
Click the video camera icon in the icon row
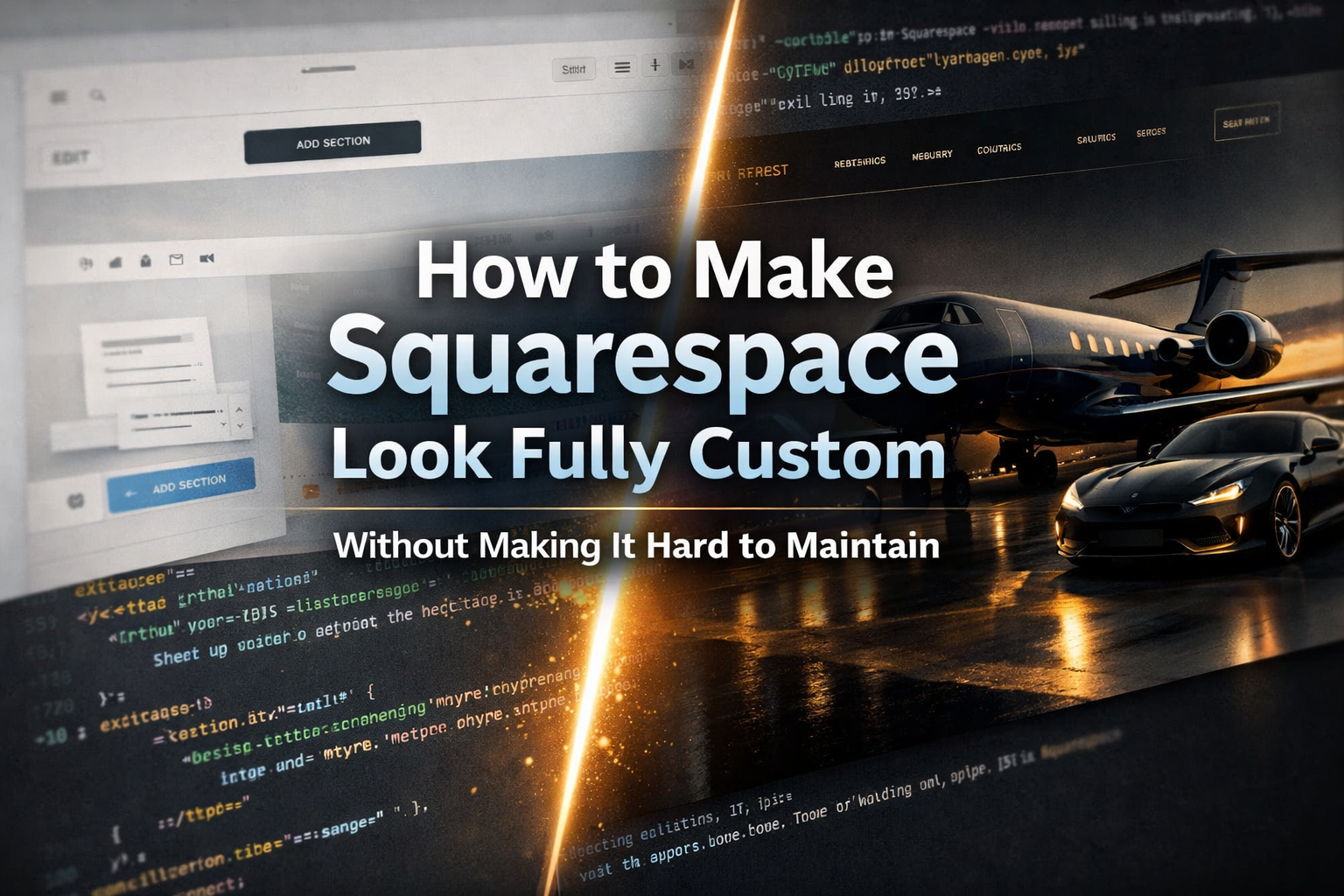pos(207,259)
